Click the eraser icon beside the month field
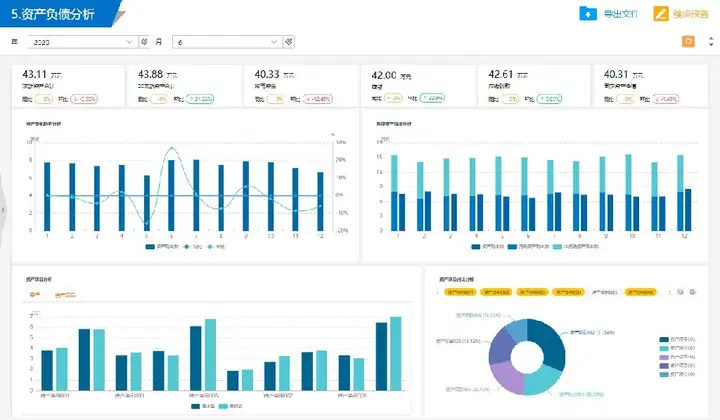This screenshot has height=420, width=720. pyautogui.click(x=288, y=42)
